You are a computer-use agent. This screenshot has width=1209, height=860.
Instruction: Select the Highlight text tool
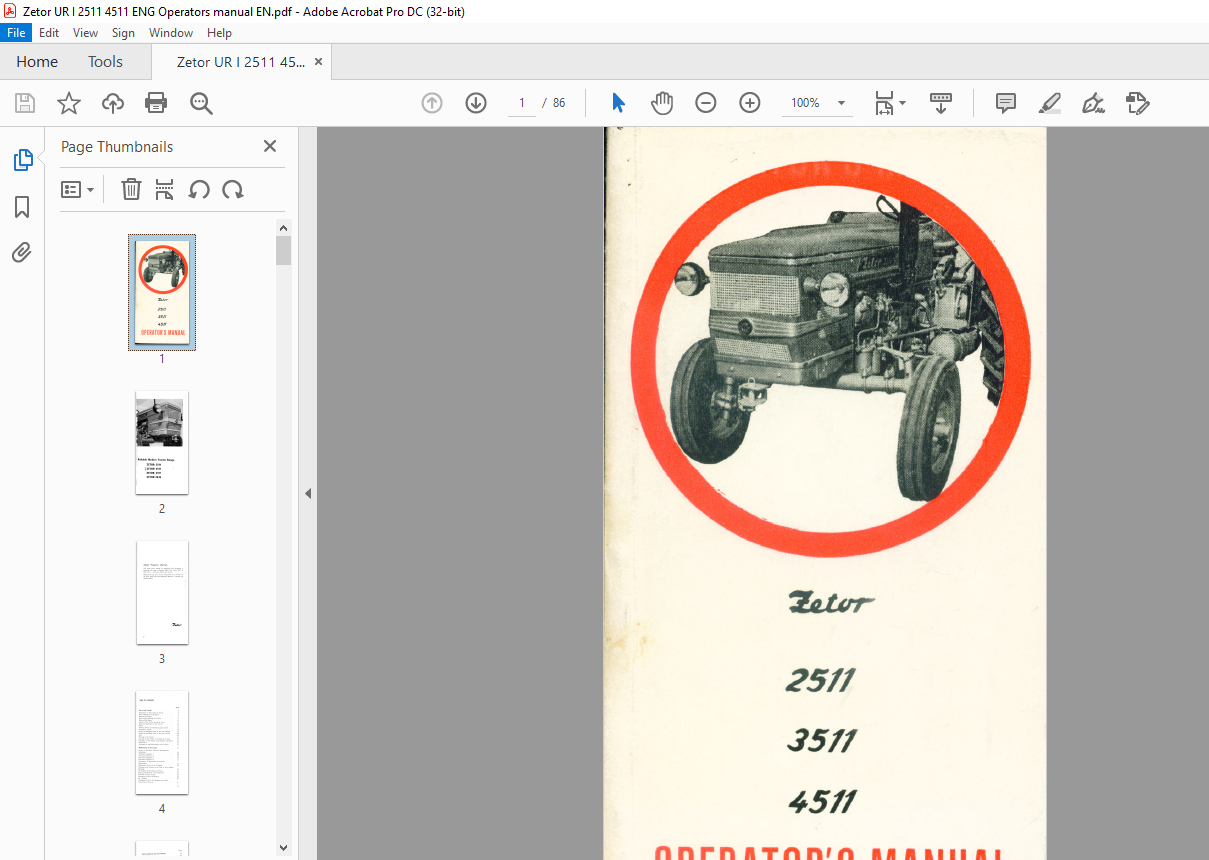point(1049,103)
